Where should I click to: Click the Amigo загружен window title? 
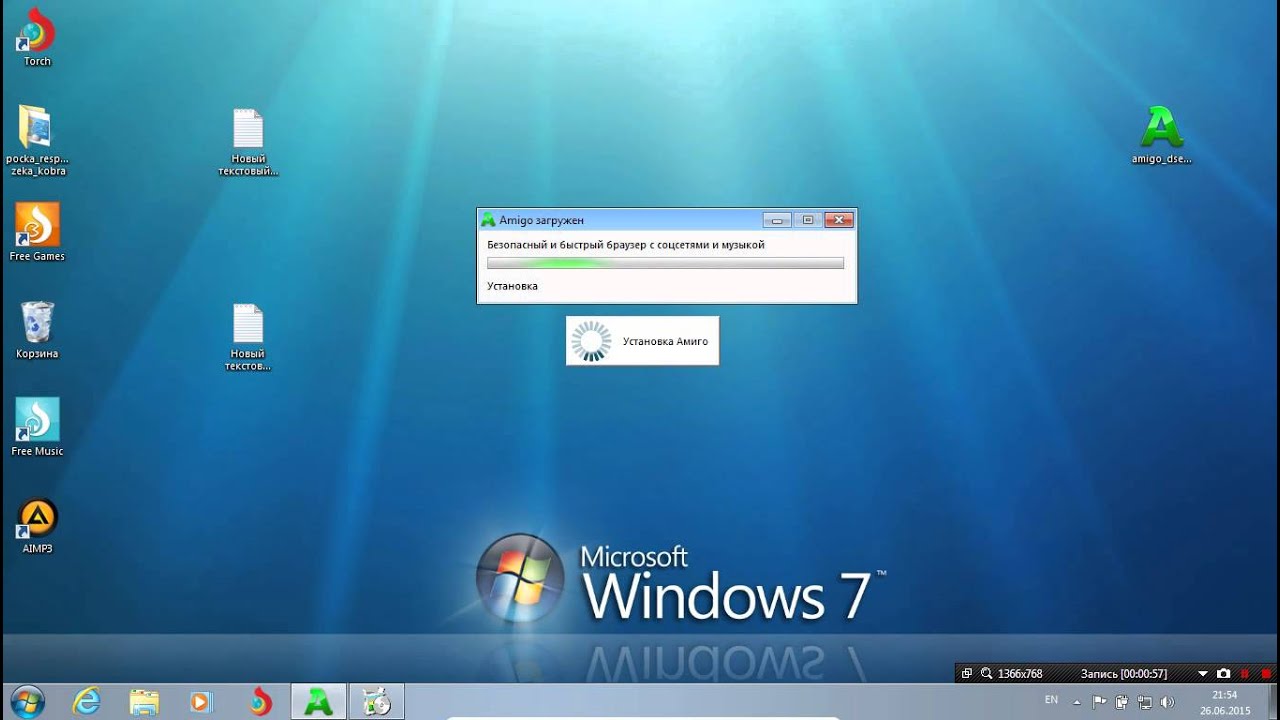tap(541, 220)
